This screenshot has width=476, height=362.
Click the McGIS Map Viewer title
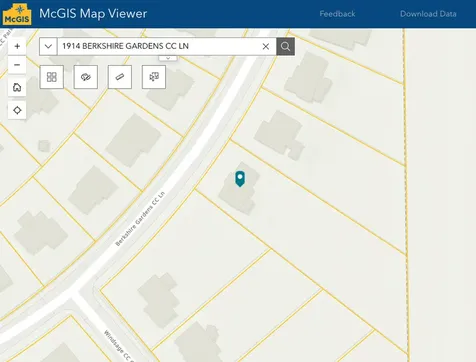(x=93, y=14)
